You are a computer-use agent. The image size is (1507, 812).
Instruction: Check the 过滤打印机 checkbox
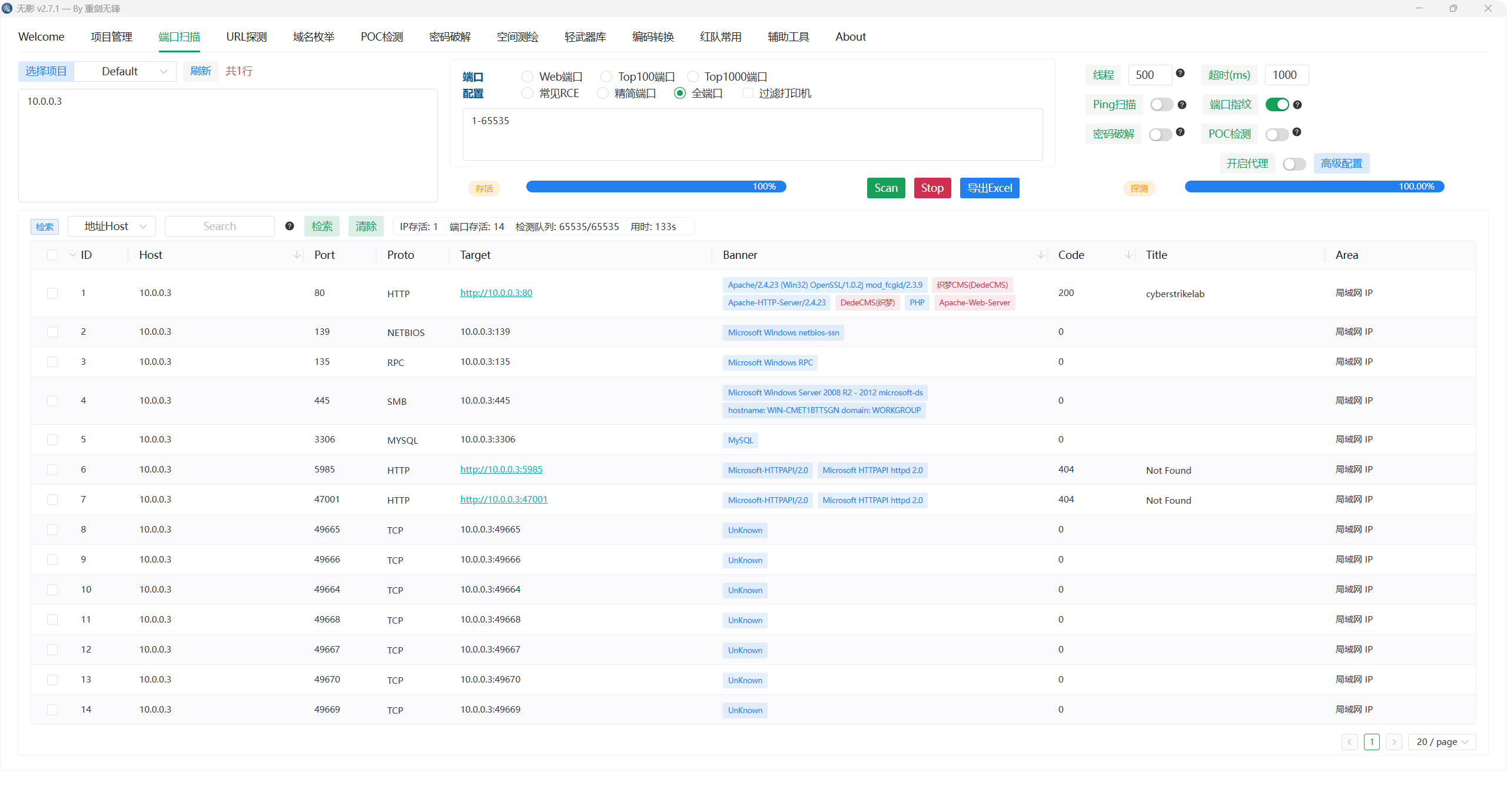pos(748,93)
